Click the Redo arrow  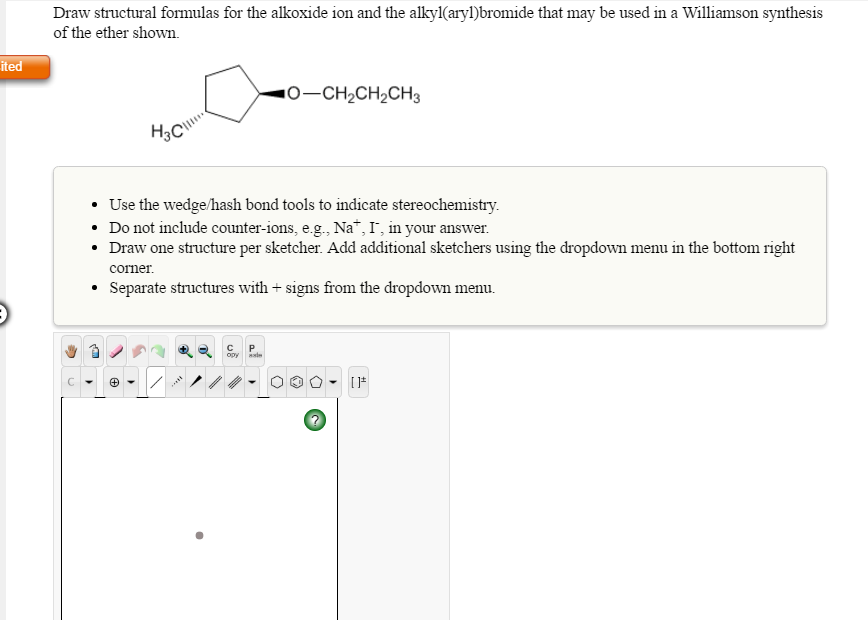pos(159,351)
